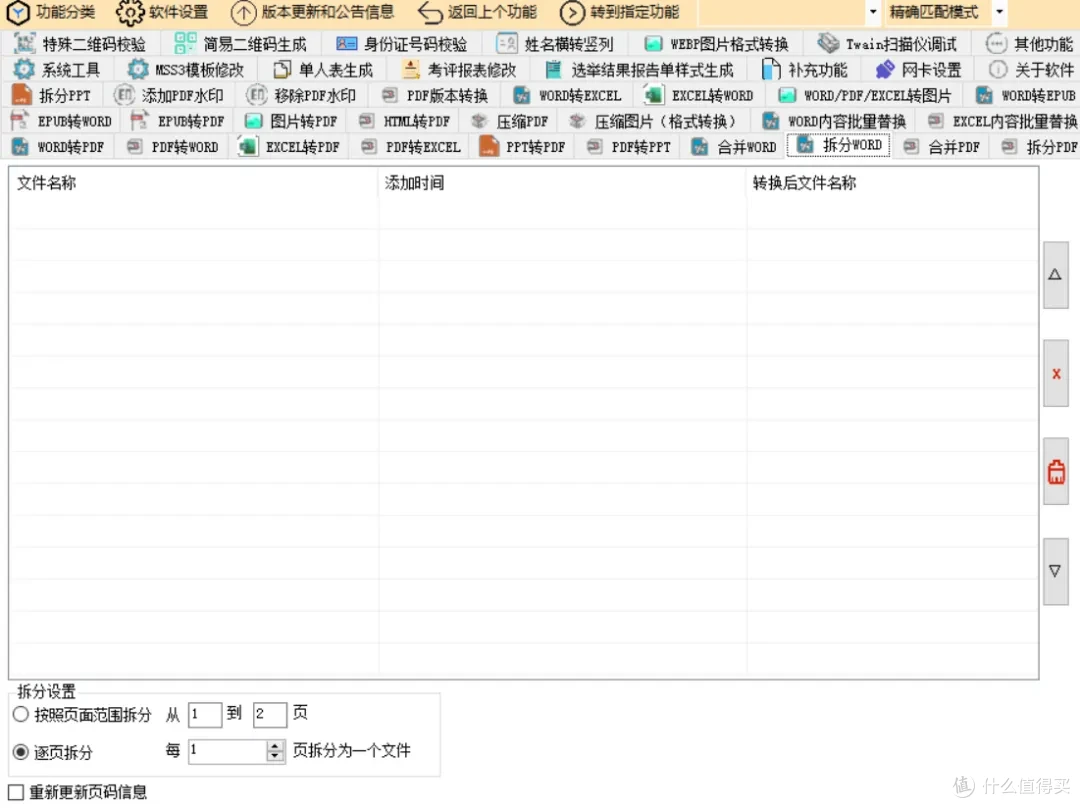Open 补充功能 tab

[x=805, y=70]
